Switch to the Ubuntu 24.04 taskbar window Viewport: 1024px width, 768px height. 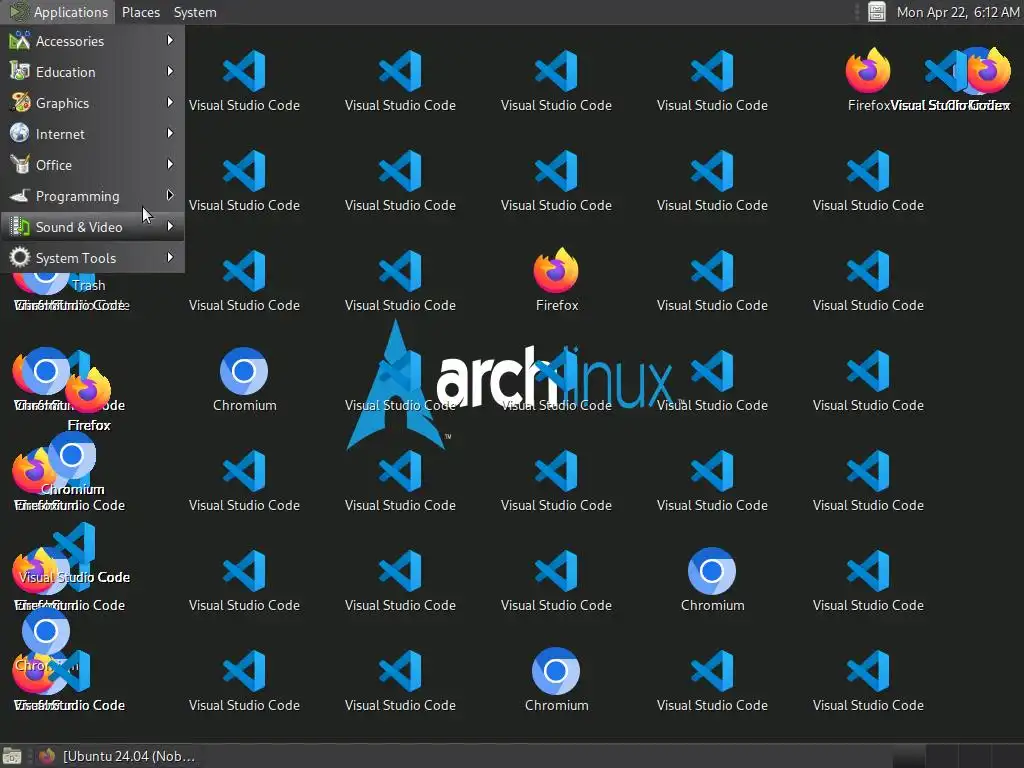point(118,756)
